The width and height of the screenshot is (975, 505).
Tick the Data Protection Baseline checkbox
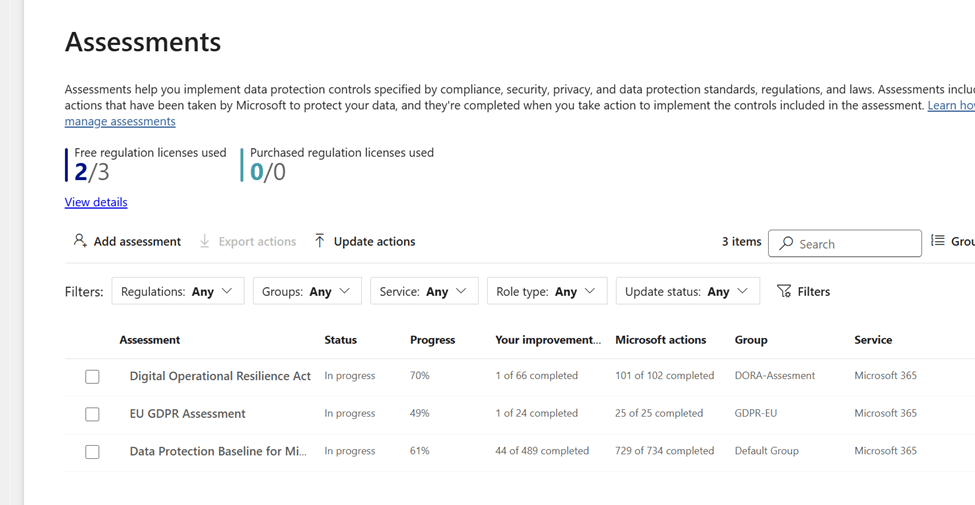pos(92,452)
